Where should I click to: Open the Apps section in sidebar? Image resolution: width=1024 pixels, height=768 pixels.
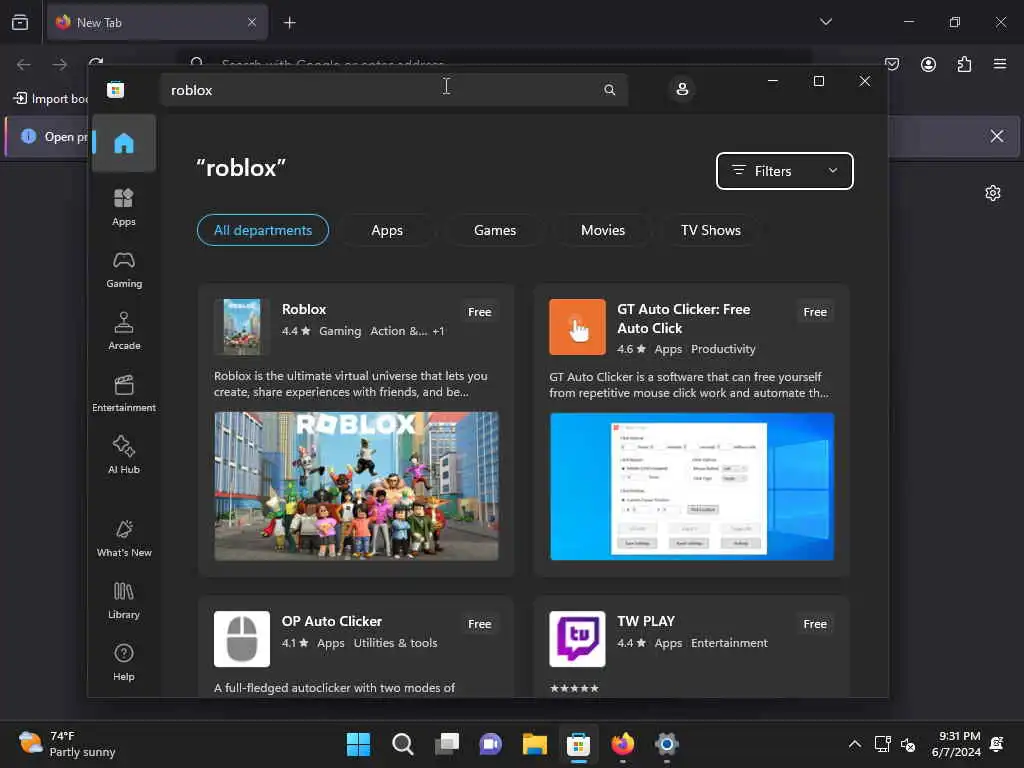[123, 207]
